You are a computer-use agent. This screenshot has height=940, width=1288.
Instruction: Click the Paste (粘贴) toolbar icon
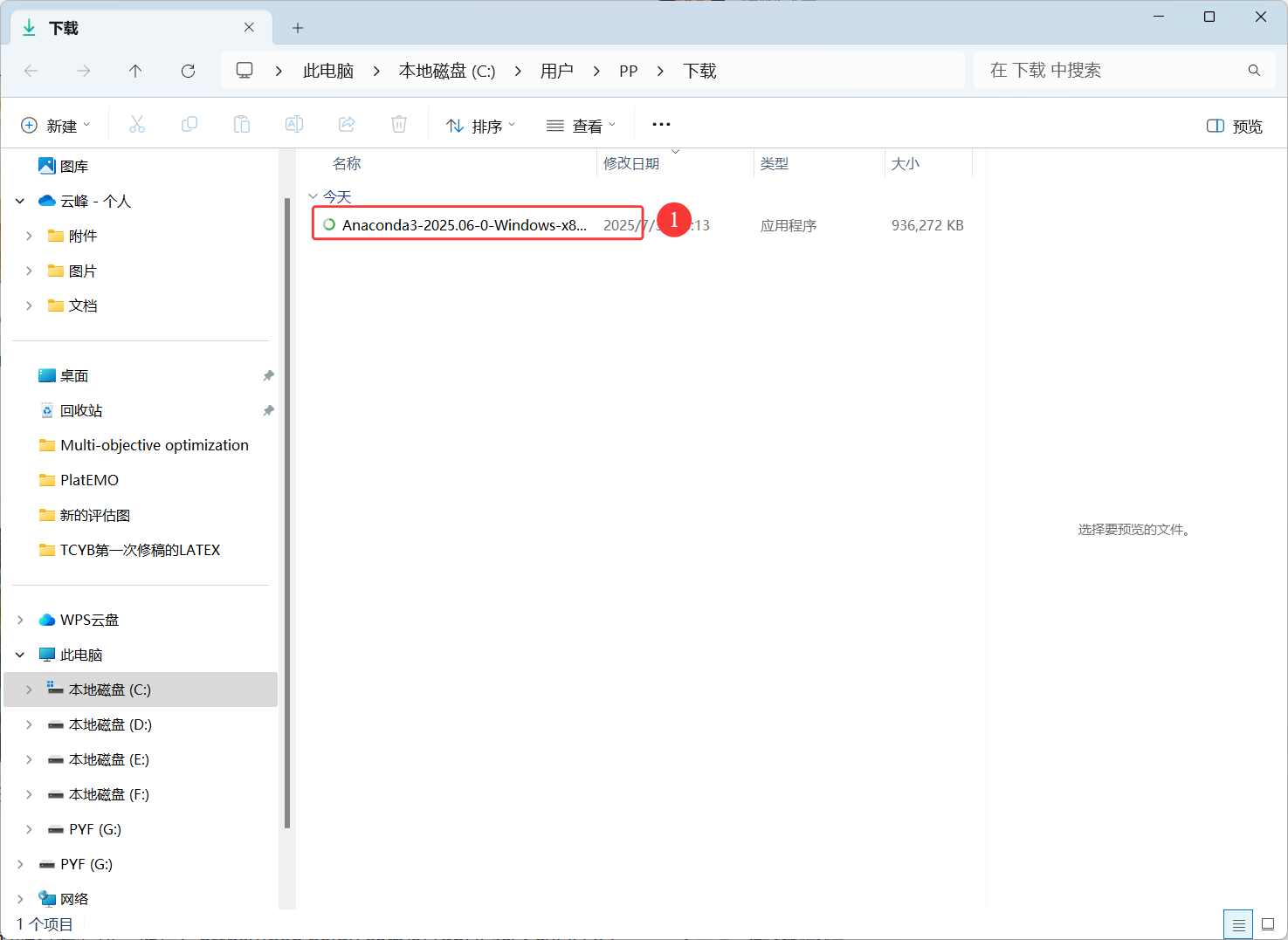click(x=242, y=124)
